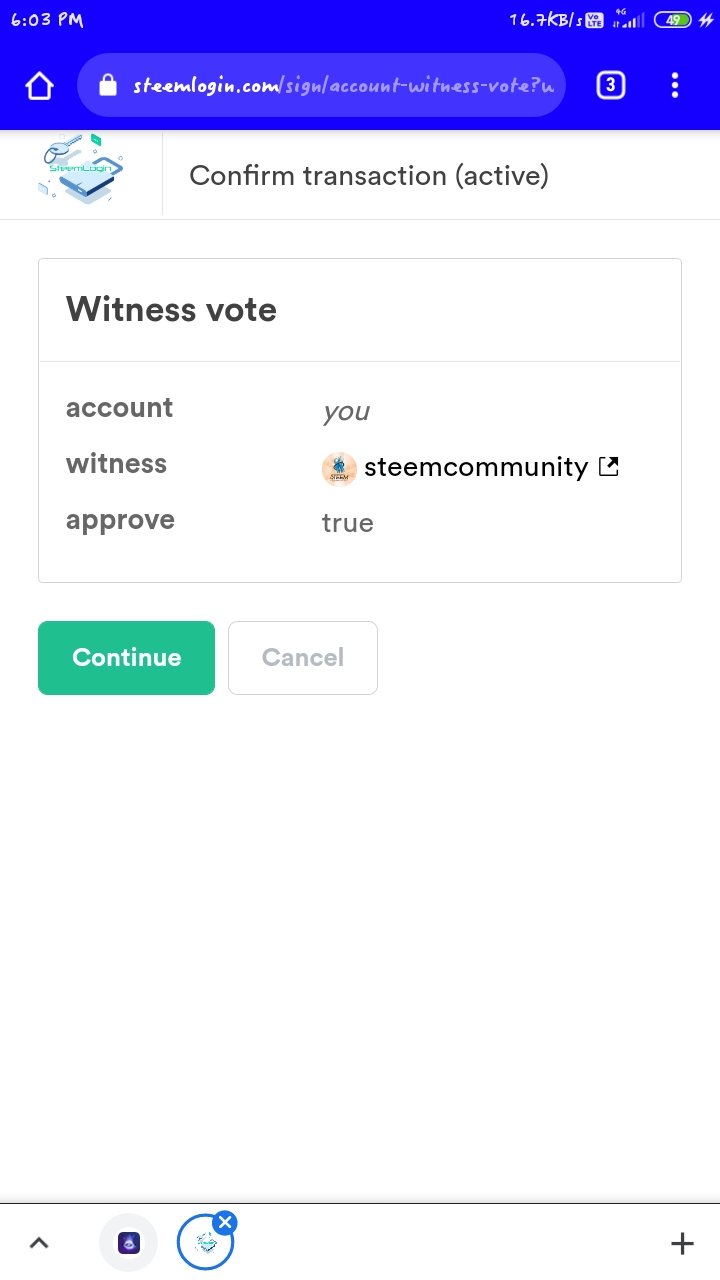The width and height of the screenshot is (720, 1280).
Task: Close the SteemLogin tab with blue X
Action: click(225, 1221)
